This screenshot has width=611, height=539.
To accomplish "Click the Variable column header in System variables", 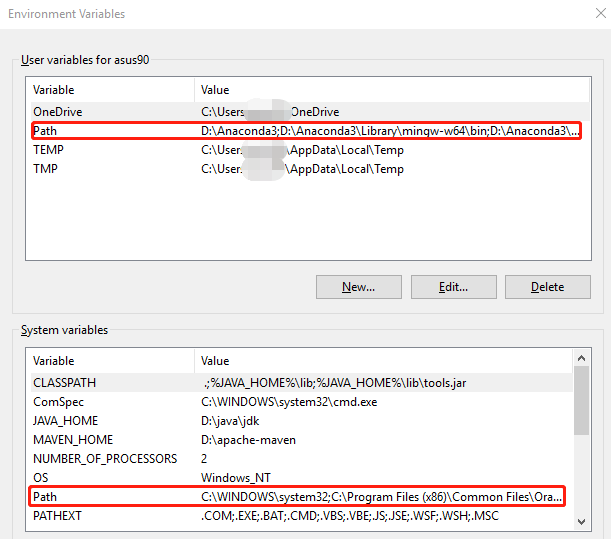I will 112,361.
